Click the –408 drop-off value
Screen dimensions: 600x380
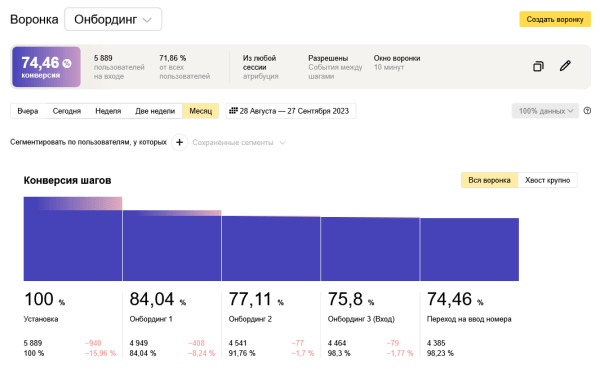tap(196, 343)
